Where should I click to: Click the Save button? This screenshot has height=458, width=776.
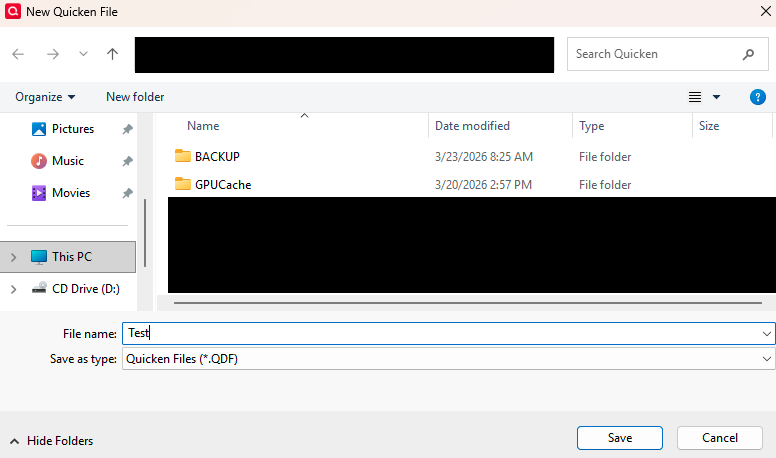coord(620,438)
